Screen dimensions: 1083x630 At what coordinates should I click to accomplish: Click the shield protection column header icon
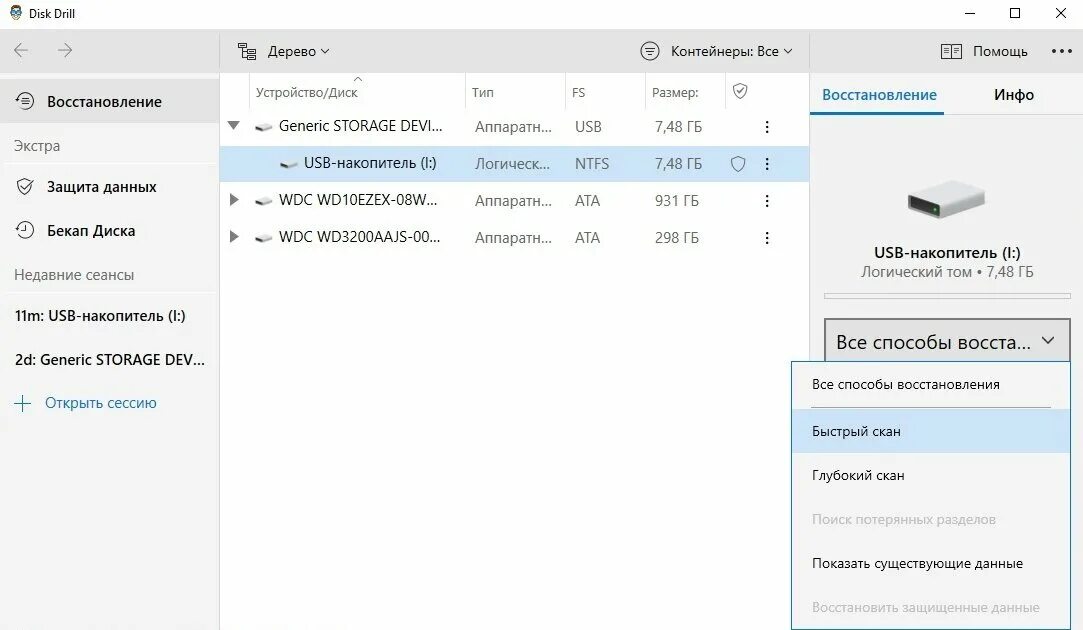coord(740,91)
